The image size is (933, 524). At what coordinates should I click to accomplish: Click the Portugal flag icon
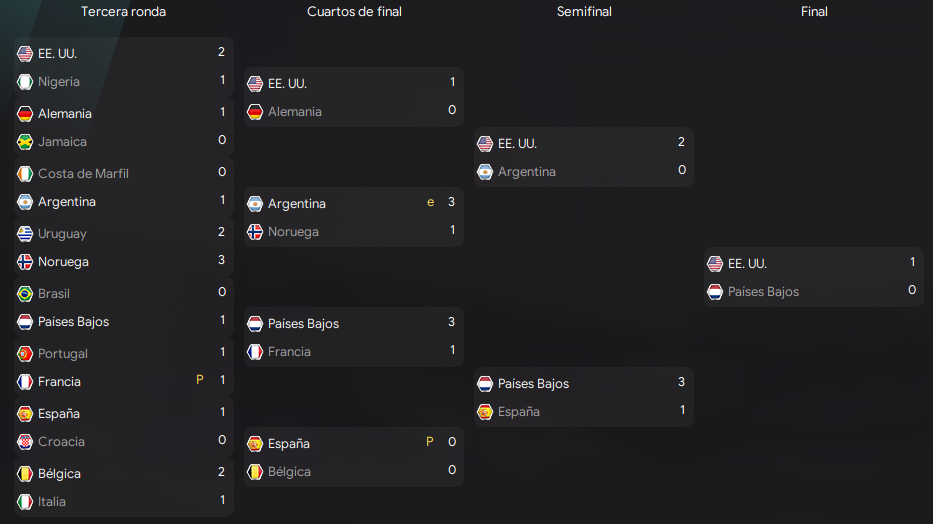tap(25, 354)
